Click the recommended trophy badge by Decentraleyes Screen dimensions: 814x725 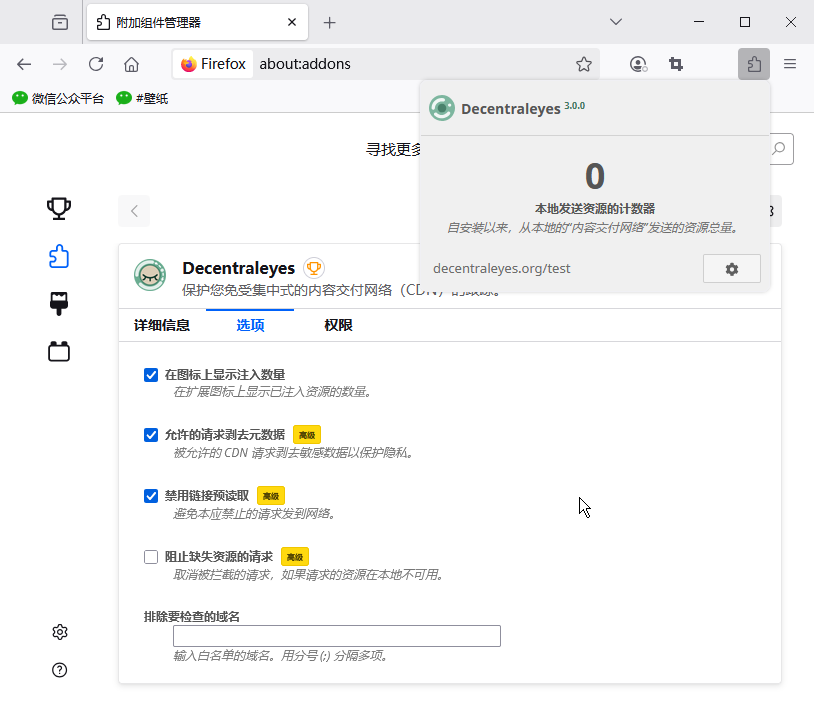coord(314,268)
